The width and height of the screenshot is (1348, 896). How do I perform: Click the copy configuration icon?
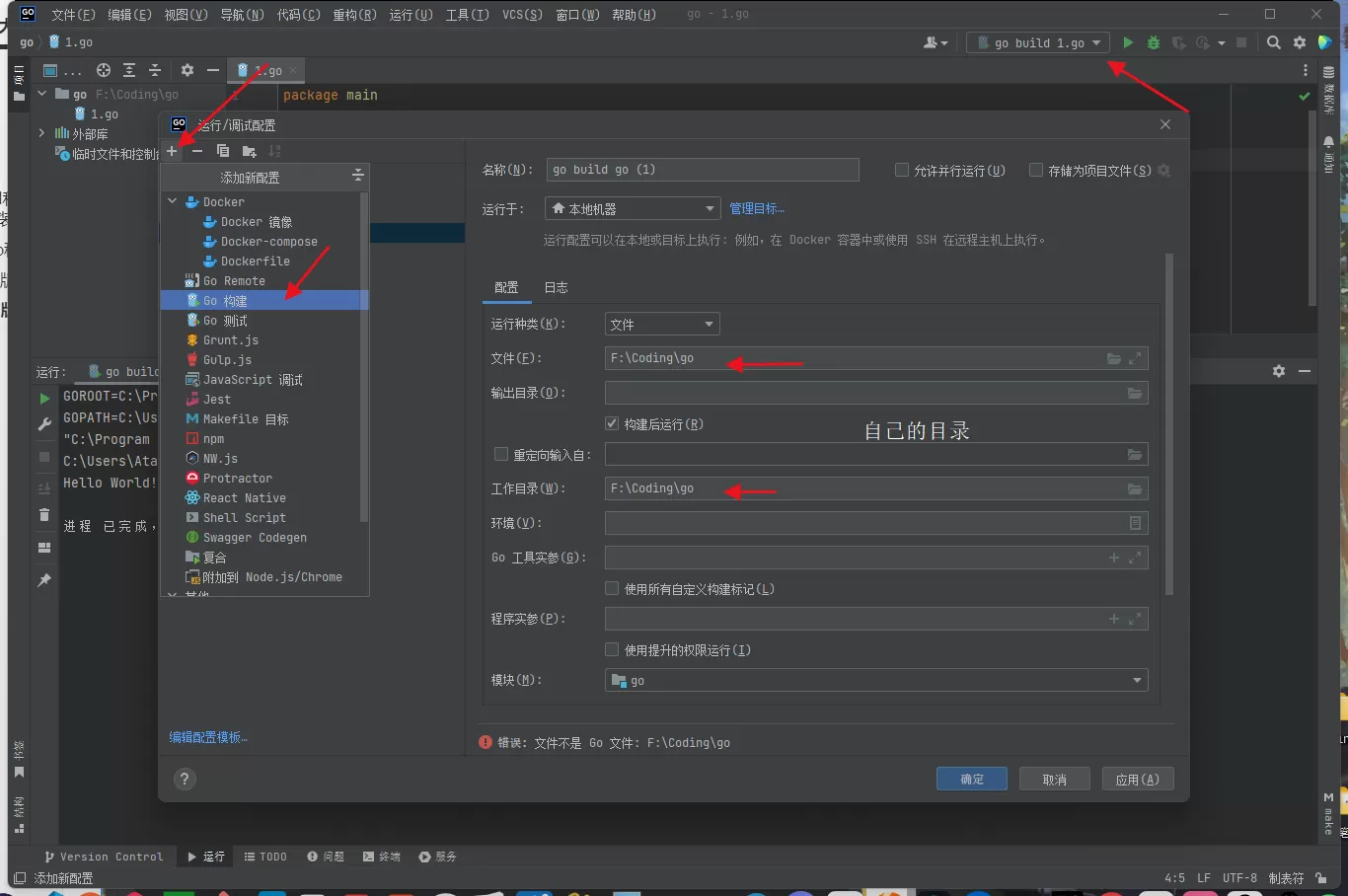[223, 151]
